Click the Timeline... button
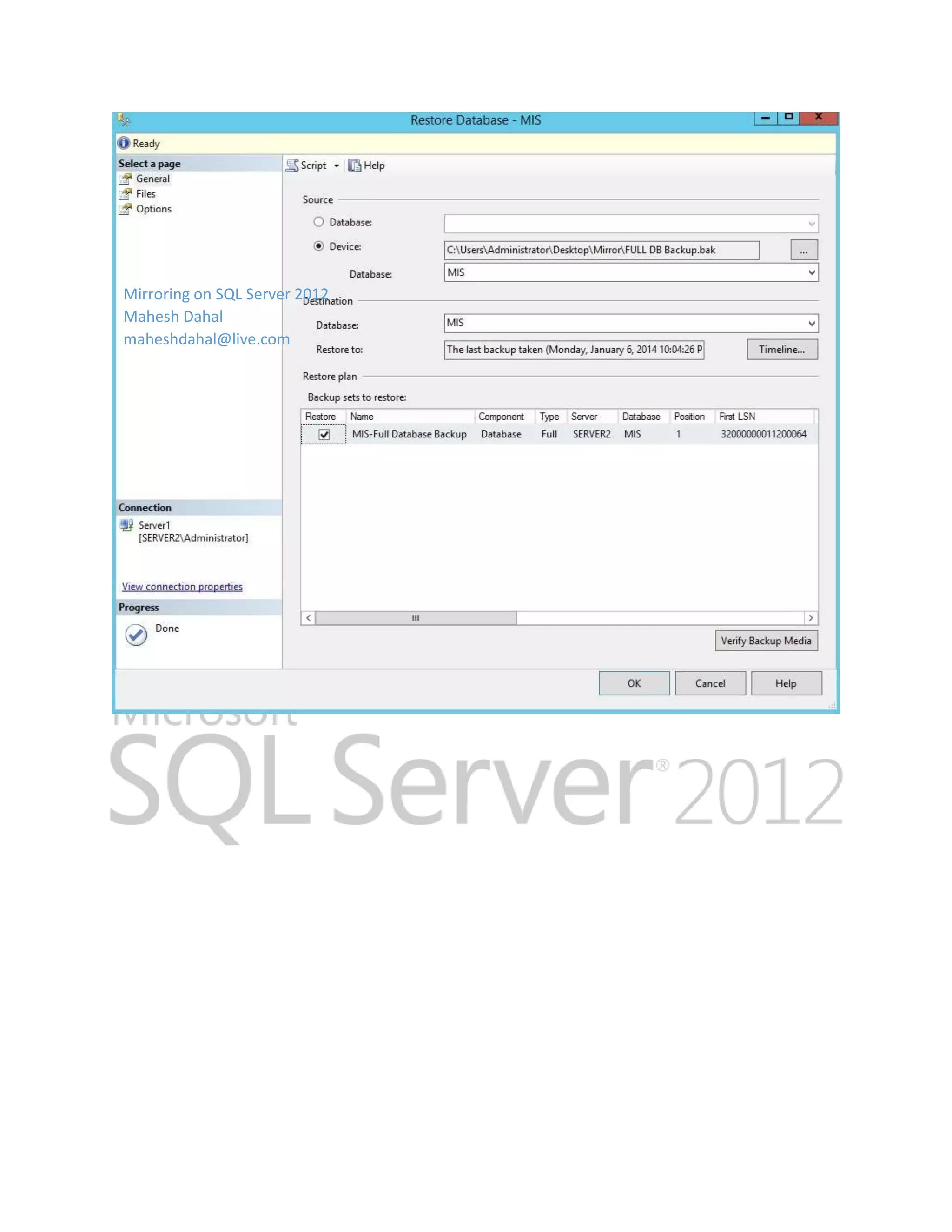The height and width of the screenshot is (1232, 952). tap(782, 350)
